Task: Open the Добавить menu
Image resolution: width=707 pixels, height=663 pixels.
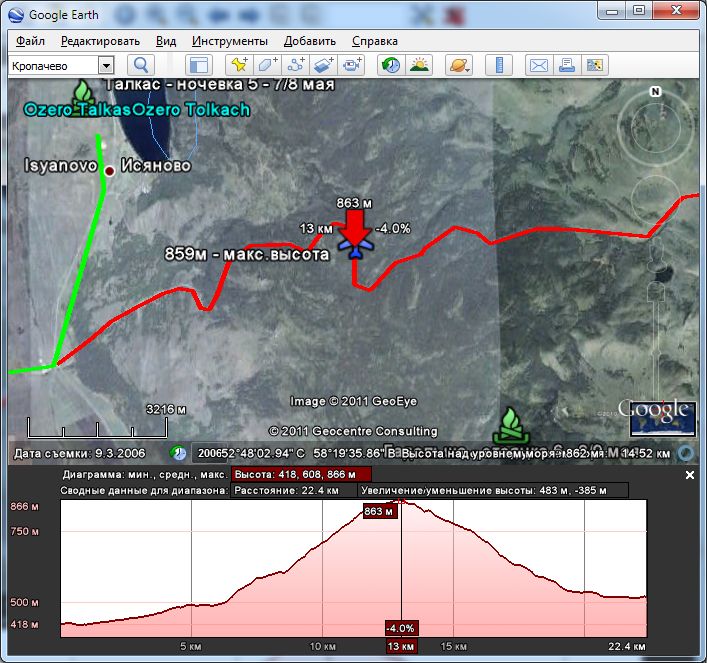Action: (x=310, y=41)
